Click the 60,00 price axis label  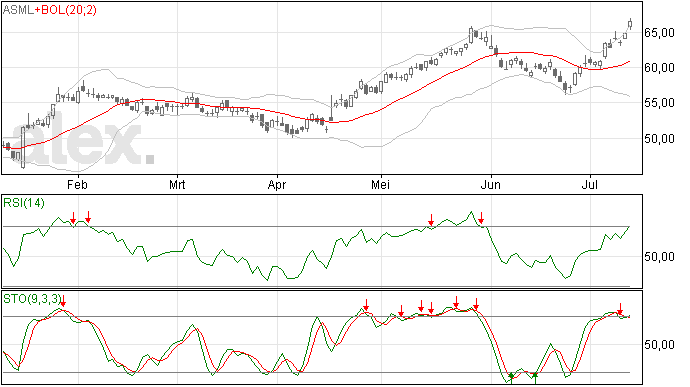click(659, 68)
